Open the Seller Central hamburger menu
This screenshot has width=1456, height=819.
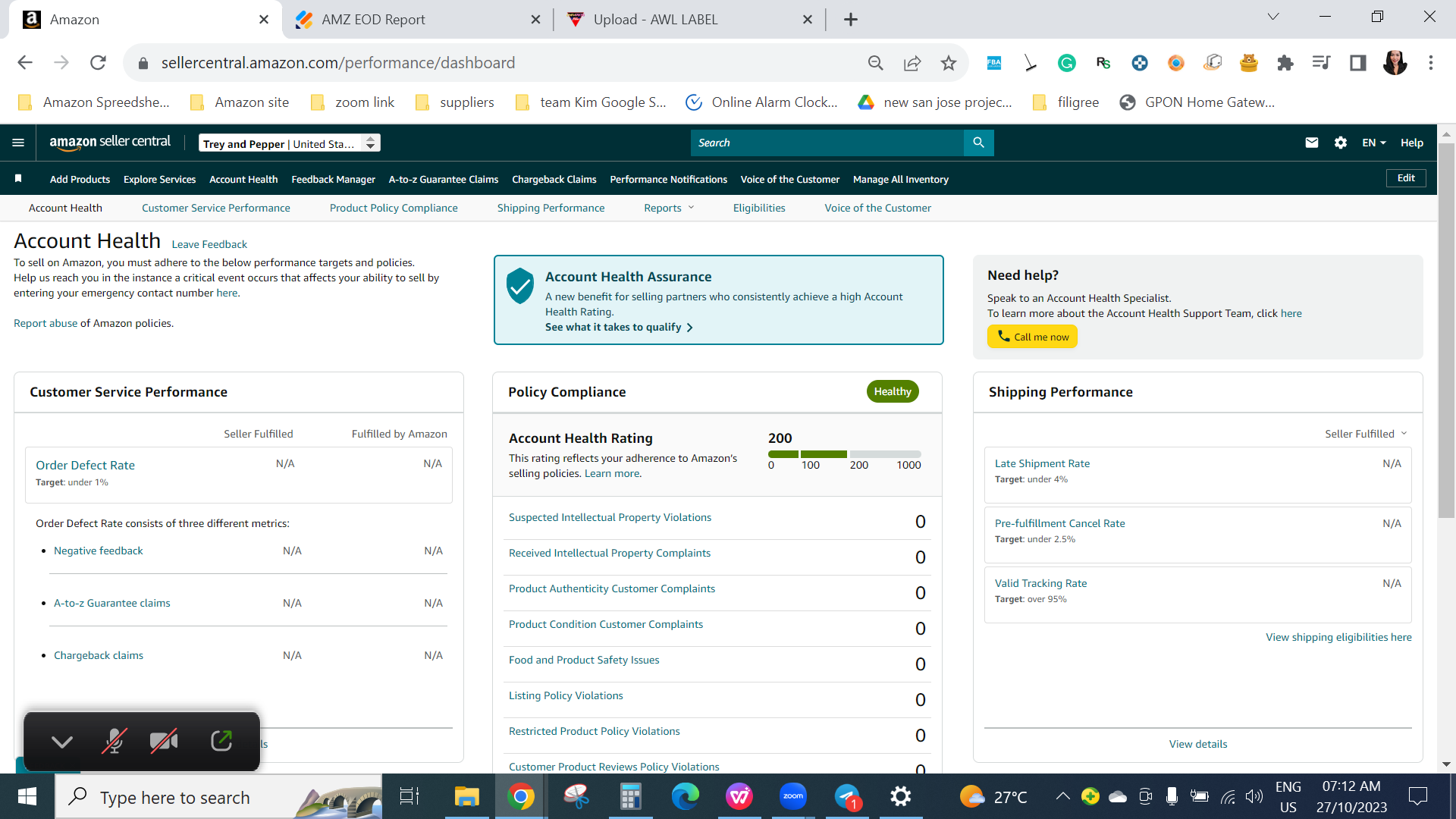click(x=18, y=143)
